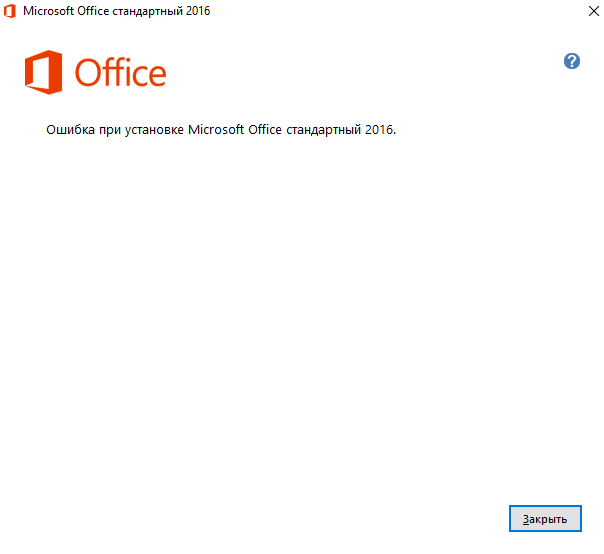Screen dimensions: 604x554
Task: Click the blank area left of Закрыть button
Action: 300,519
